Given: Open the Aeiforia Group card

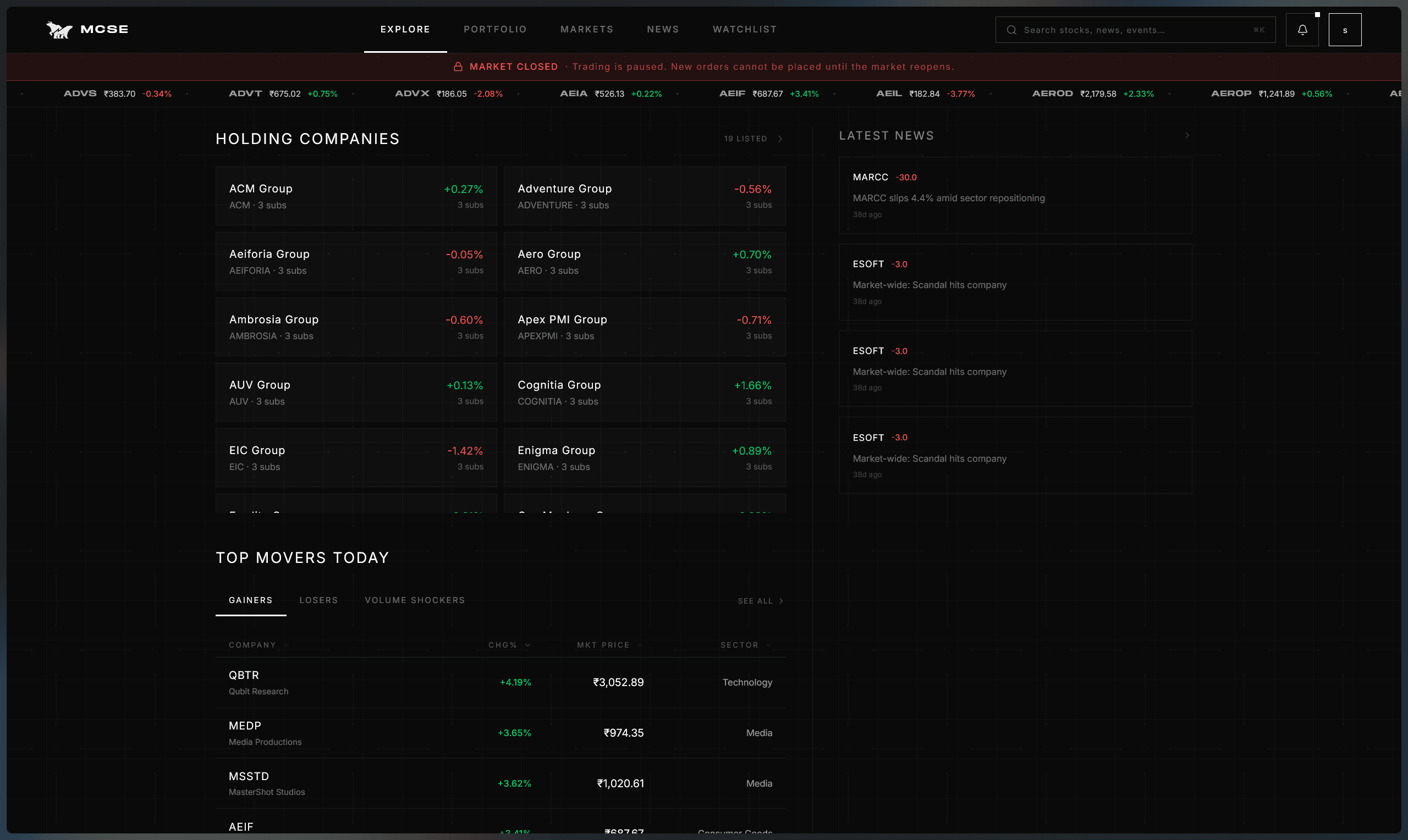Looking at the screenshot, I should point(356,262).
